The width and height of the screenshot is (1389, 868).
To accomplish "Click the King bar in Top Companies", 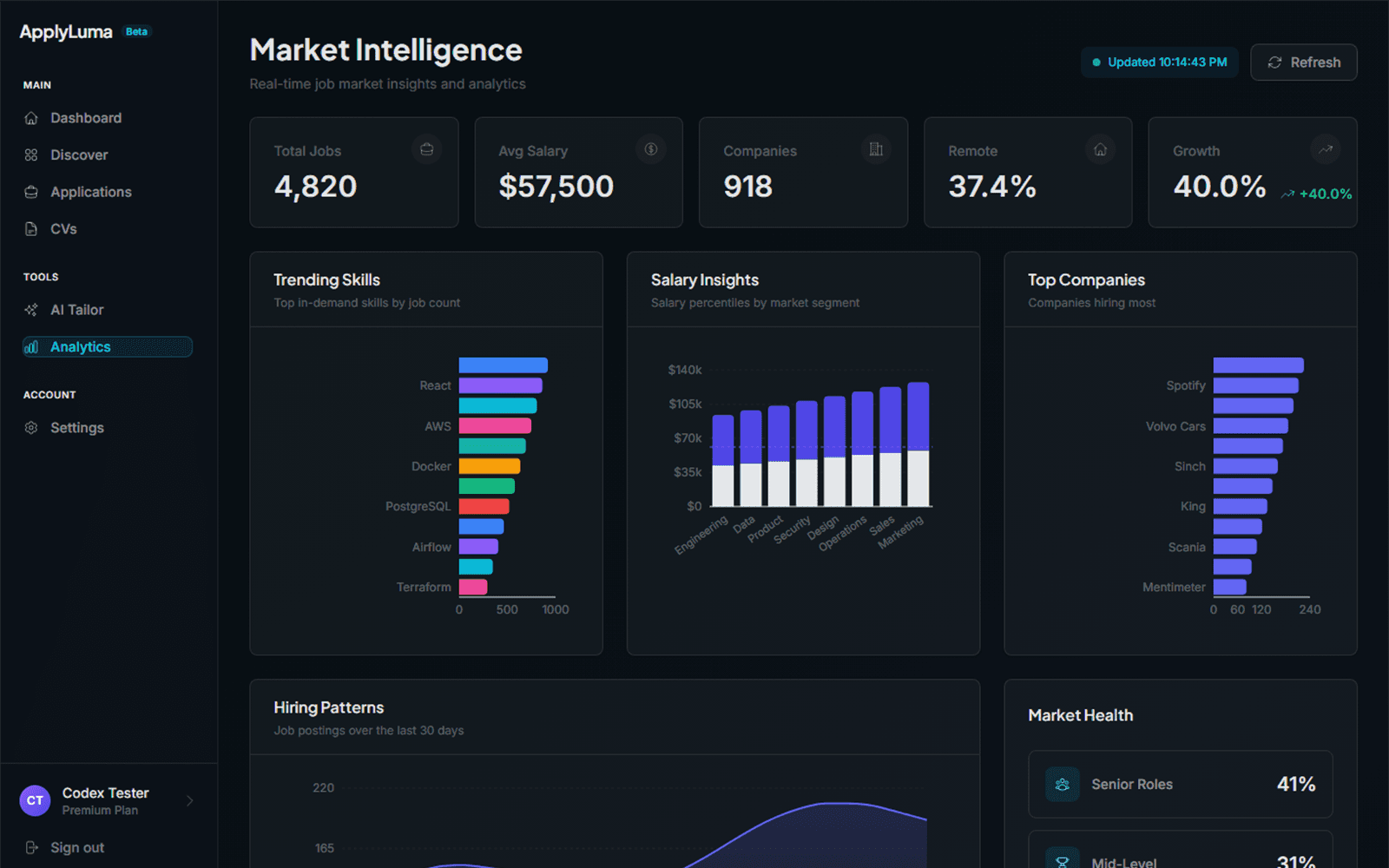I will pos(1241,506).
